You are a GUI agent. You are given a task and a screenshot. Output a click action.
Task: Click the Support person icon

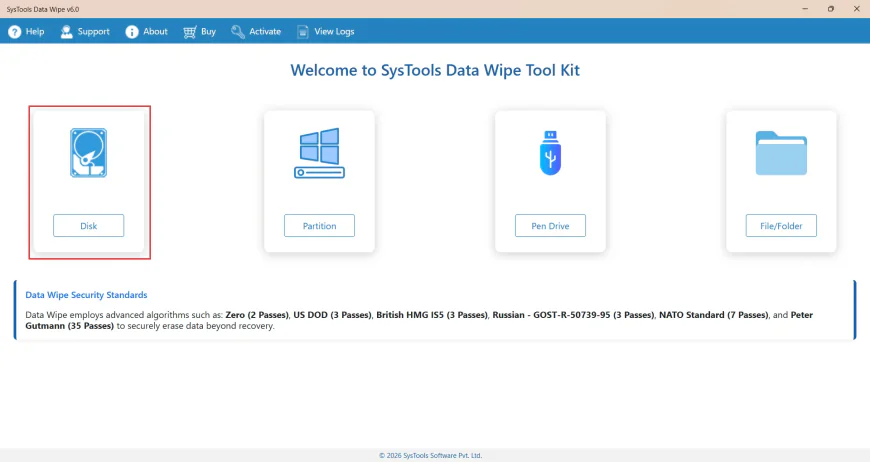coord(67,32)
